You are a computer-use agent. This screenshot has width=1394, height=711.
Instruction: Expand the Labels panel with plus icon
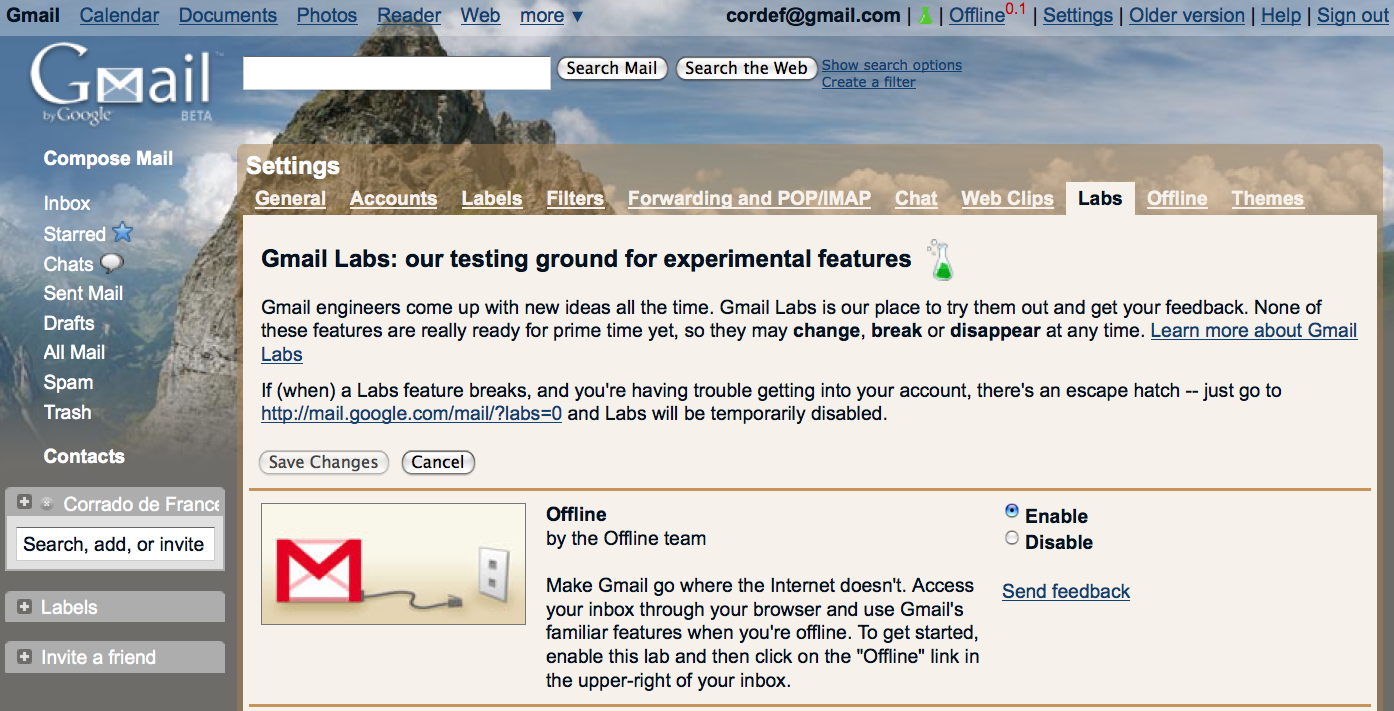pyautogui.click(x=25, y=607)
